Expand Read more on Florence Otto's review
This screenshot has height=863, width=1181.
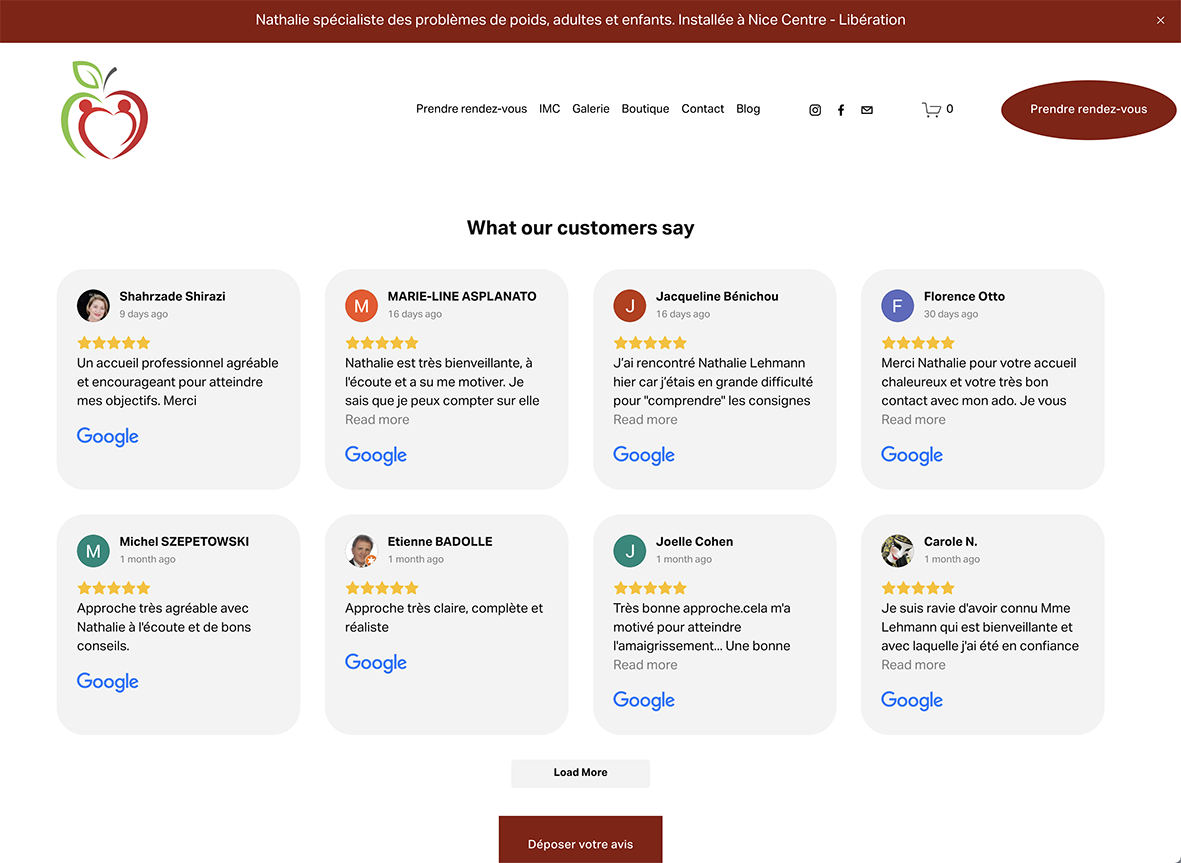pyautogui.click(x=914, y=419)
